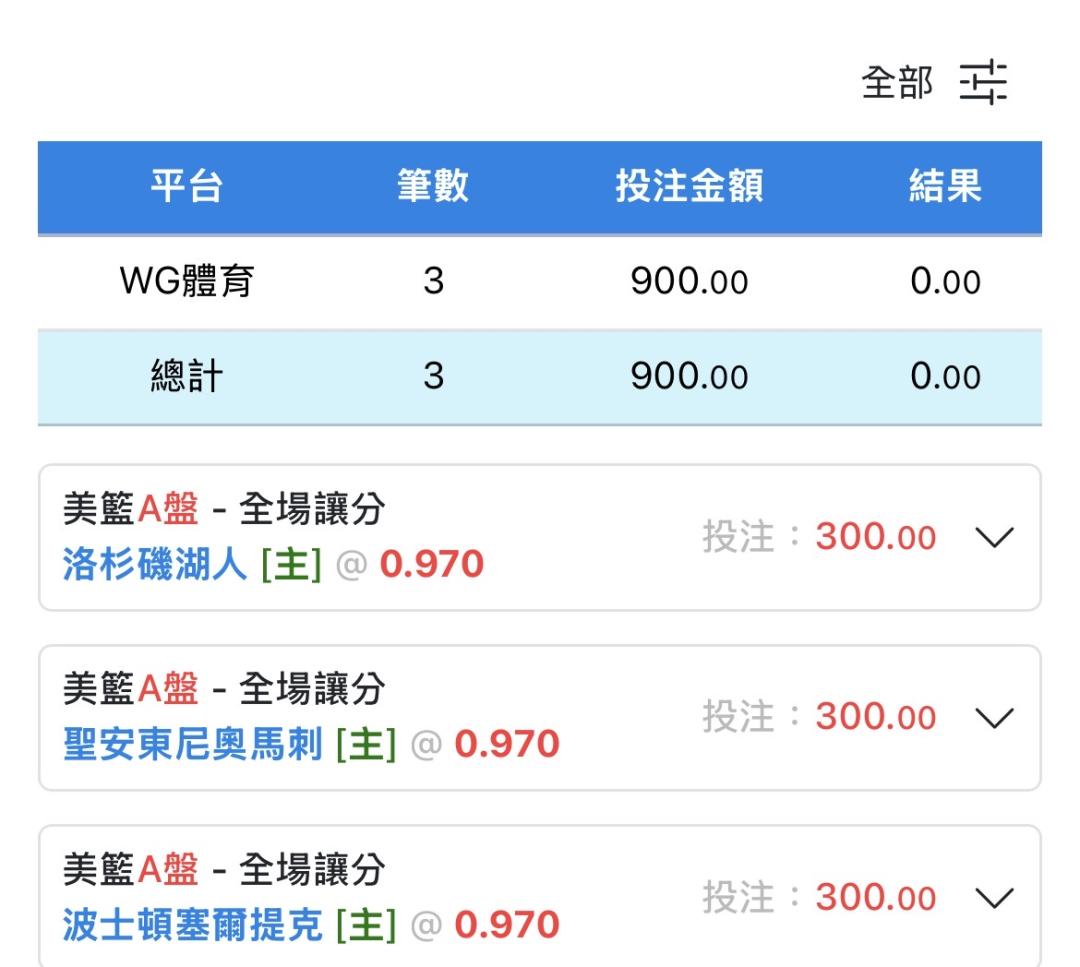Click the 900.00 amount in WG體育 row
The image size is (1080, 967).
point(689,282)
